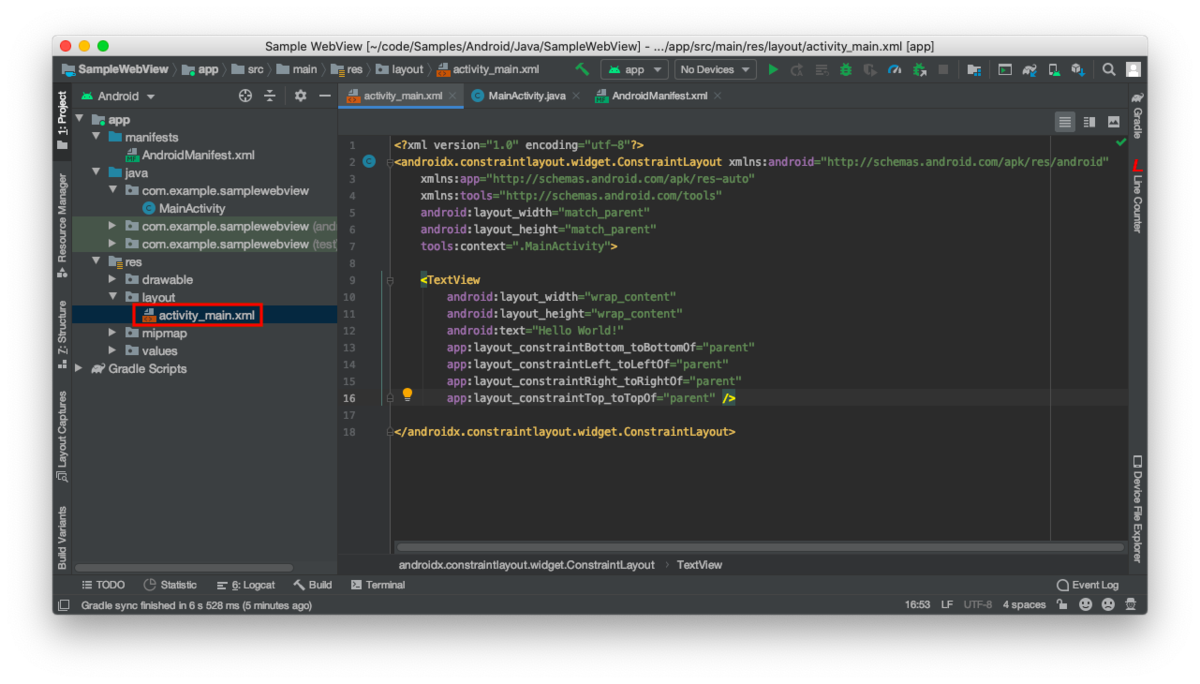Open the app run configuration dropdown
The height and width of the screenshot is (684, 1200).
click(x=634, y=70)
